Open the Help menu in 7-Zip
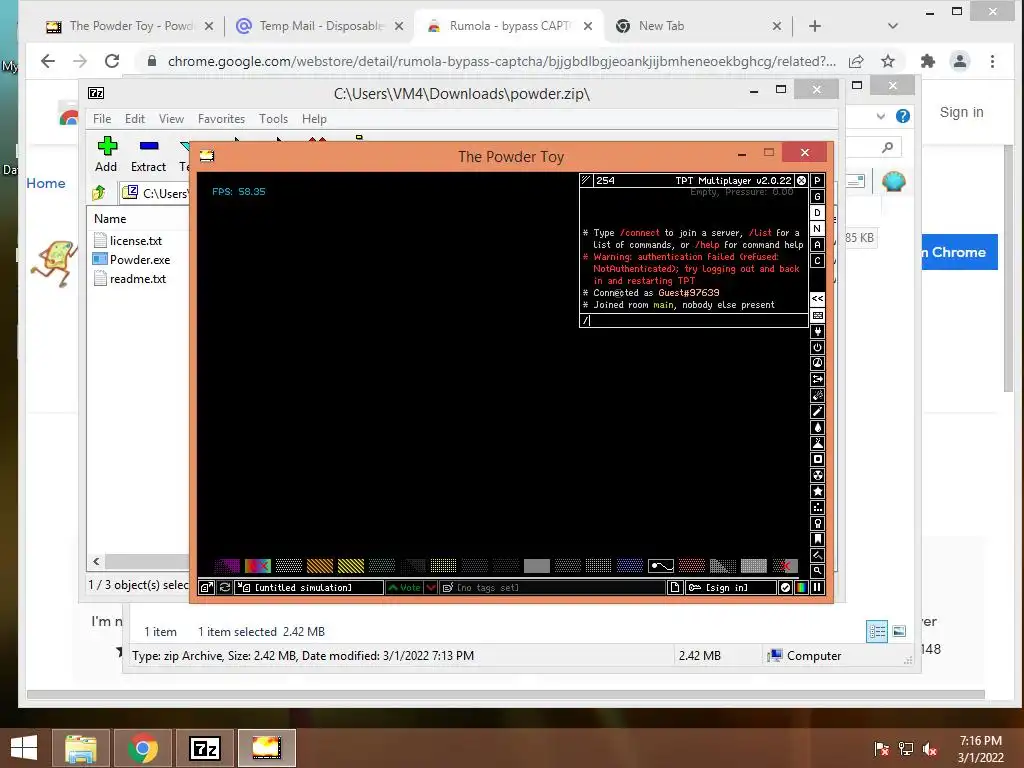This screenshot has height=768, width=1024. (314, 119)
